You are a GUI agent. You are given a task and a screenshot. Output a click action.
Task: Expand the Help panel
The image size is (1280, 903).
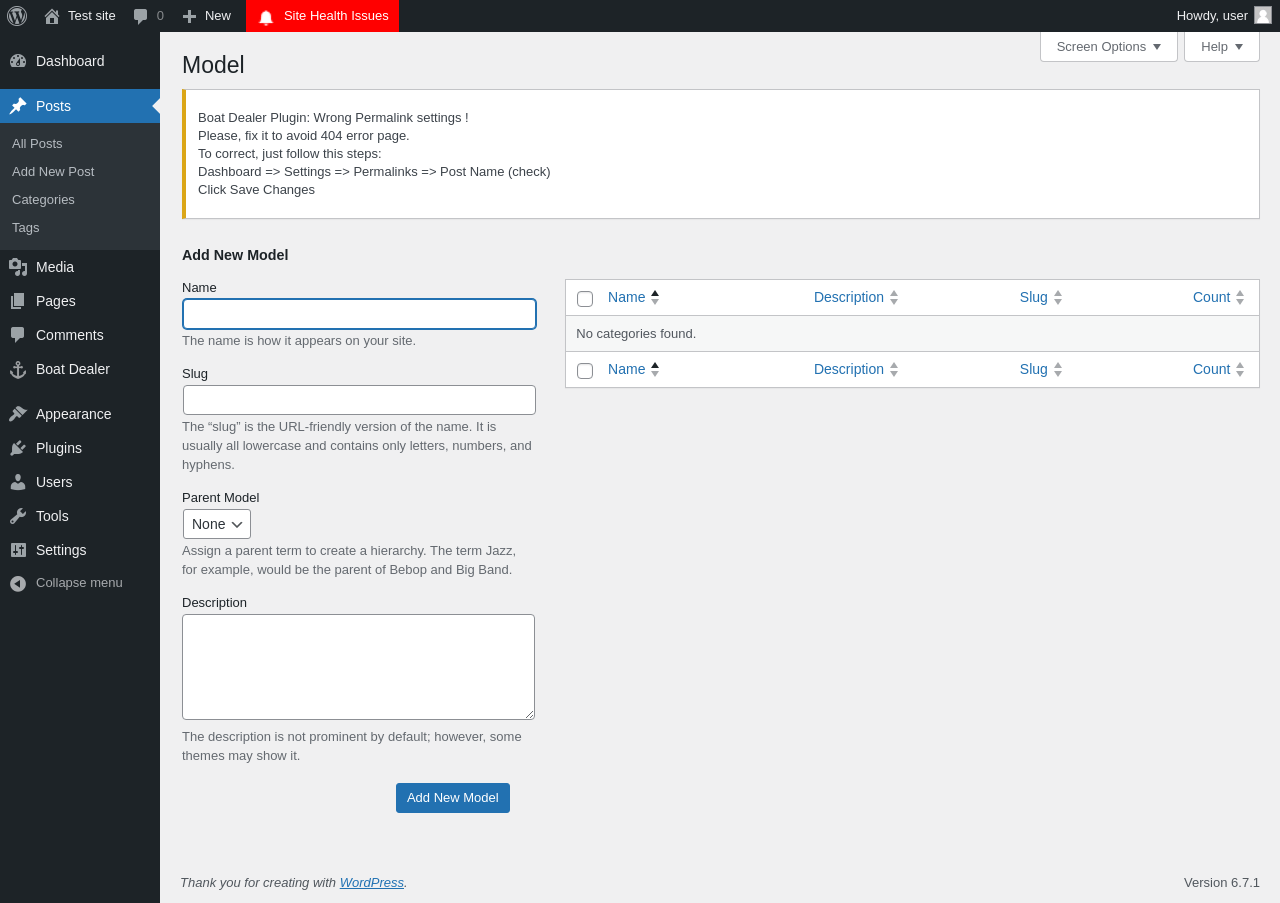coord(1222,46)
